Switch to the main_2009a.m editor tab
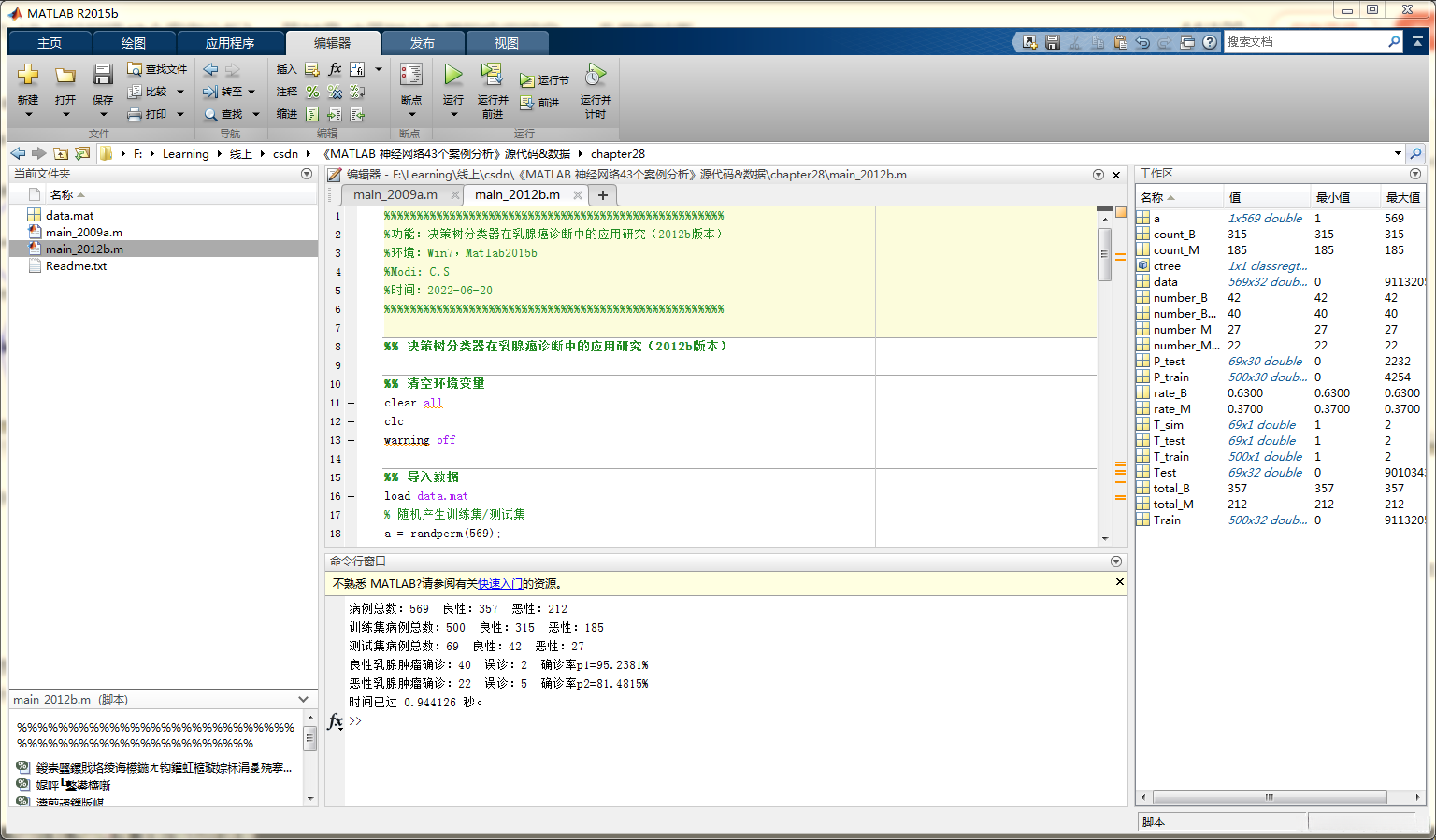This screenshot has height=840, width=1436. [x=395, y=194]
